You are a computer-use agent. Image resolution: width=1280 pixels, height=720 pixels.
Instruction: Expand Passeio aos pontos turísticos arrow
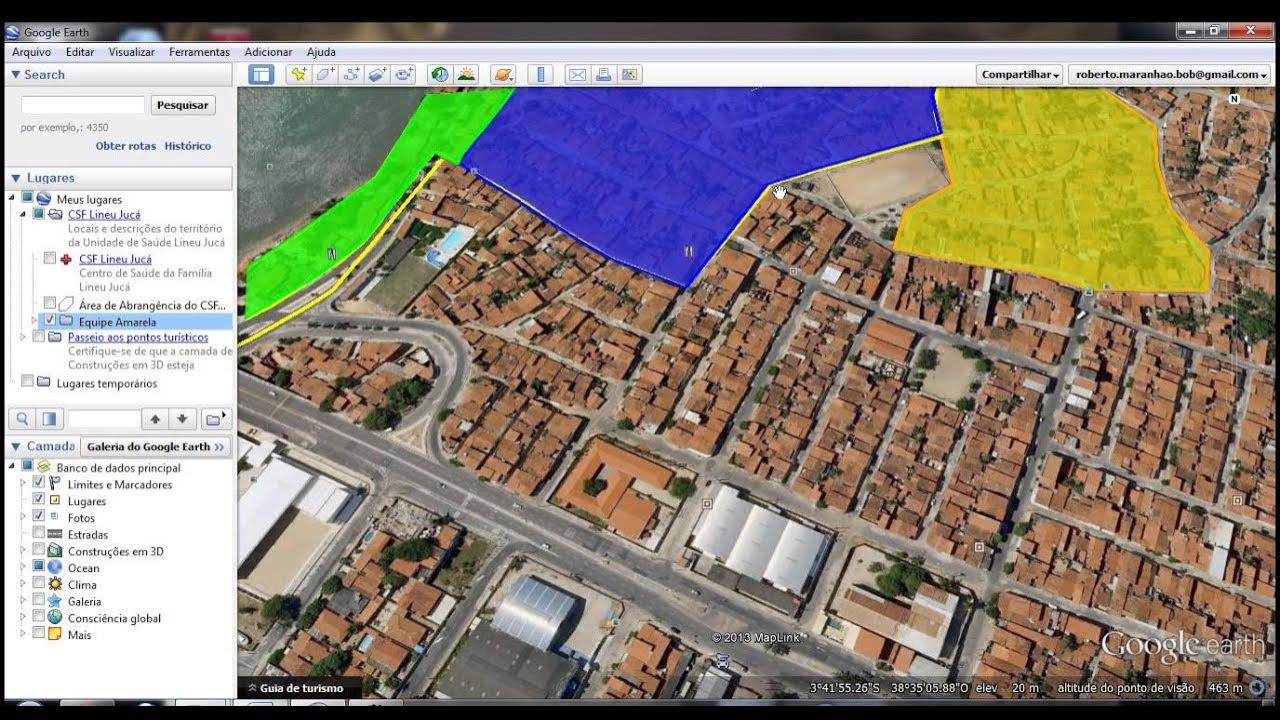24,337
